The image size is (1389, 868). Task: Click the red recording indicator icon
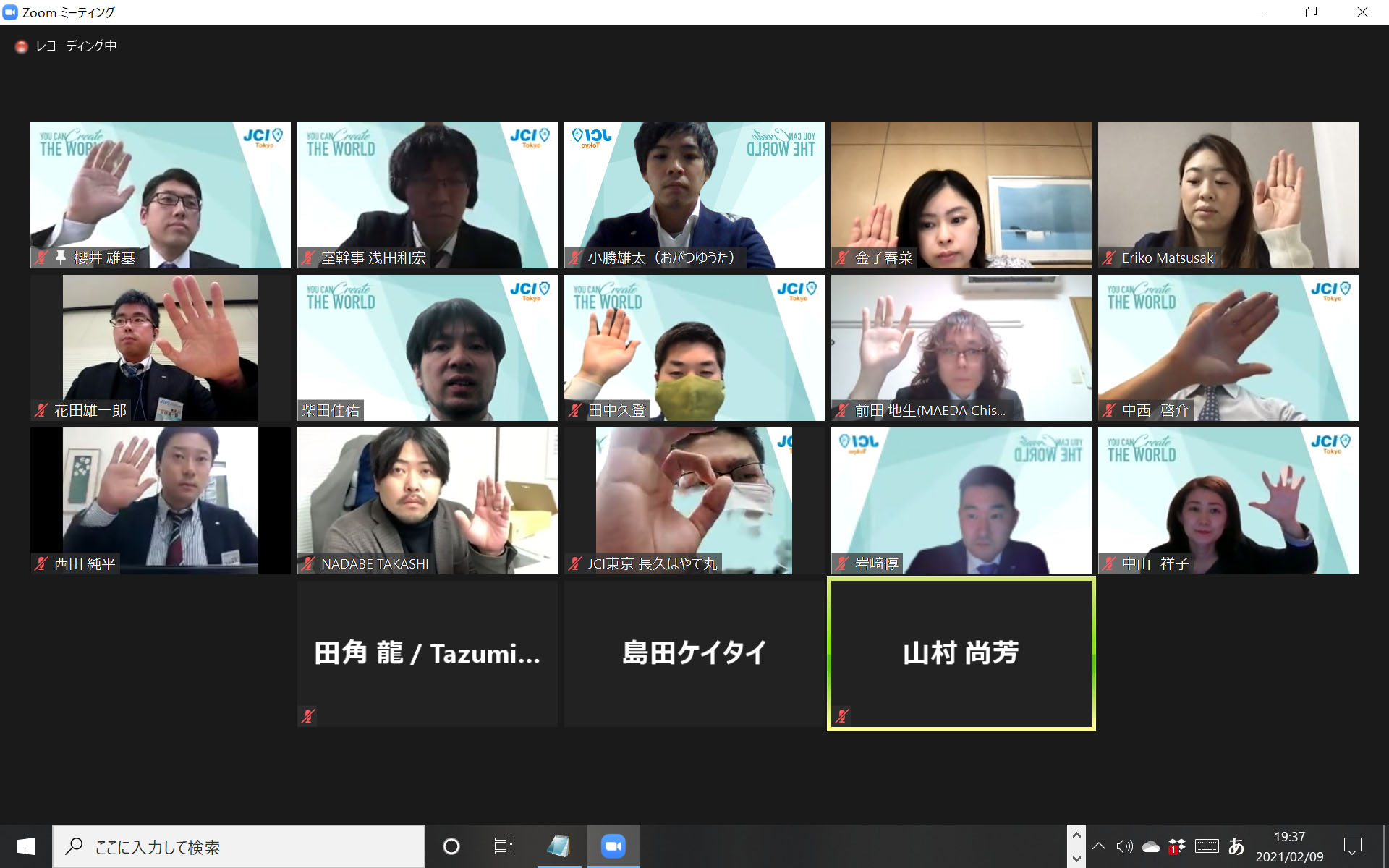pos(22,47)
